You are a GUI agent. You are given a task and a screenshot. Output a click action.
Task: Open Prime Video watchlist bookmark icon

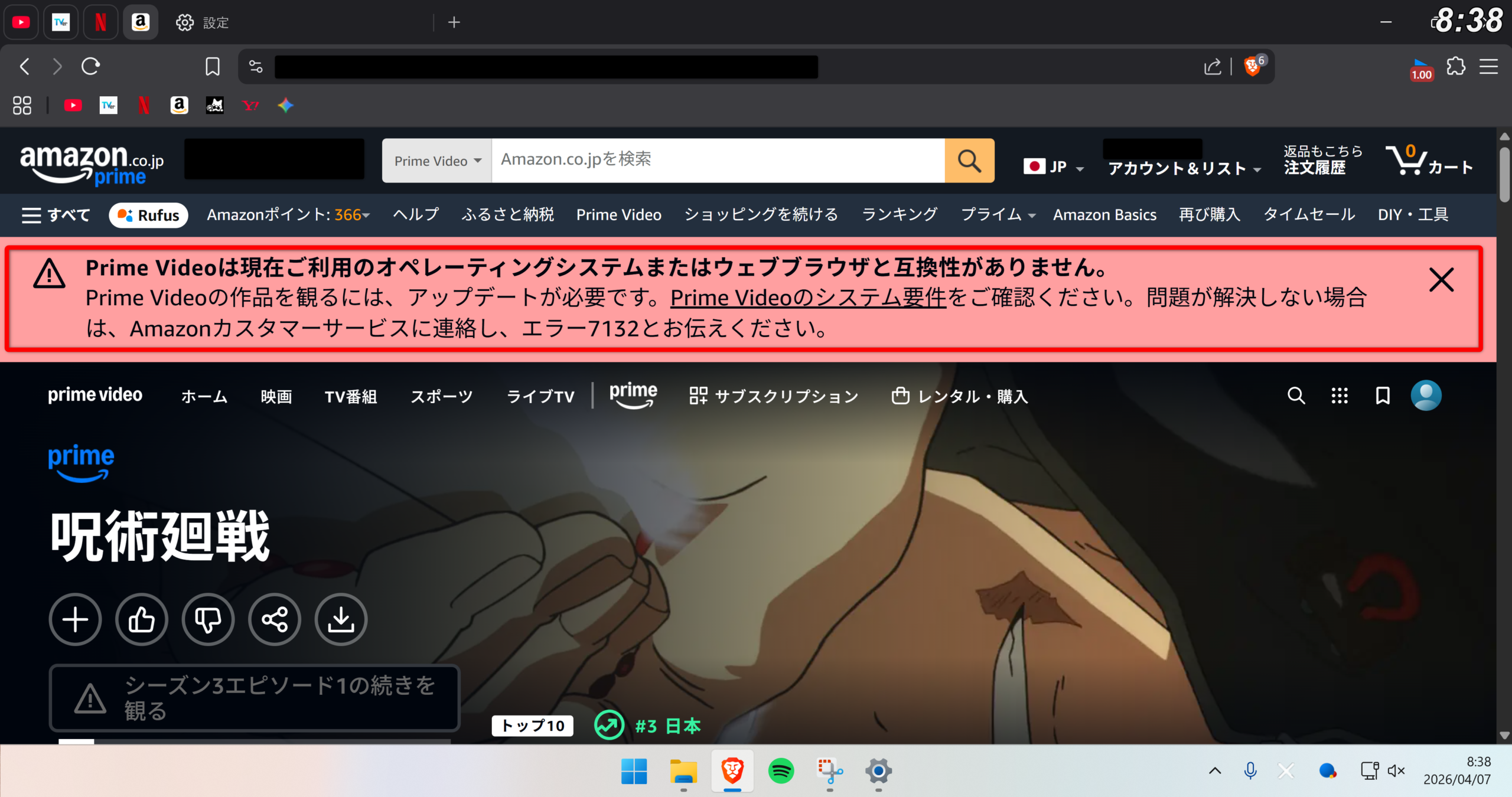(x=1383, y=396)
